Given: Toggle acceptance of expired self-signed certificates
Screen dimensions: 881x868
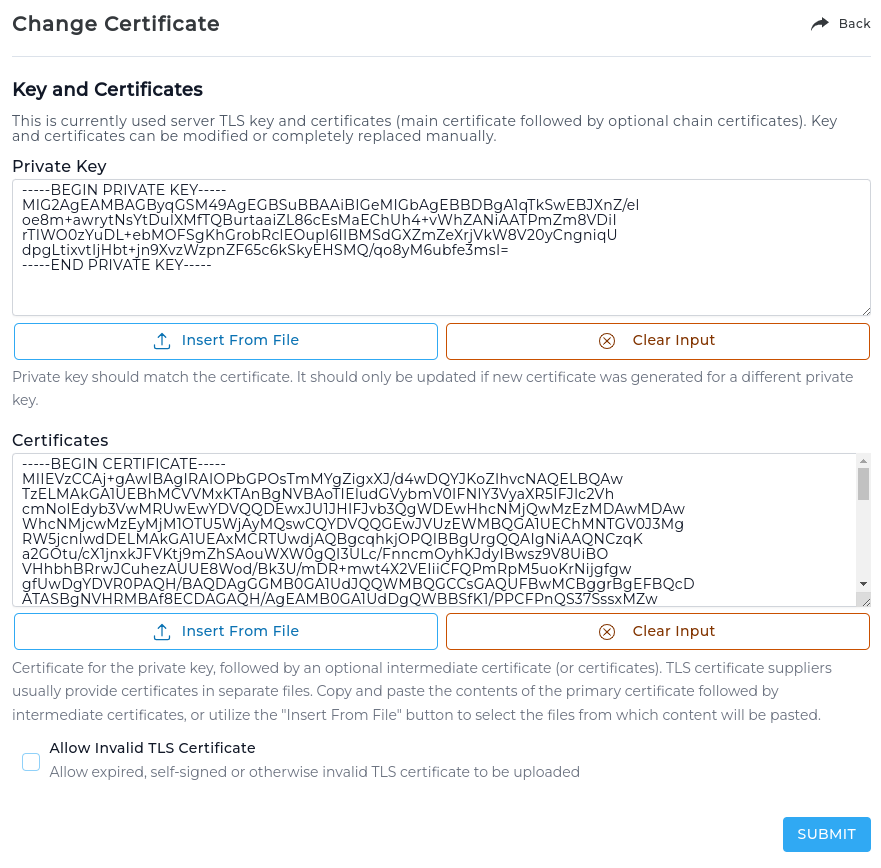Looking at the screenshot, I should [x=30, y=761].
